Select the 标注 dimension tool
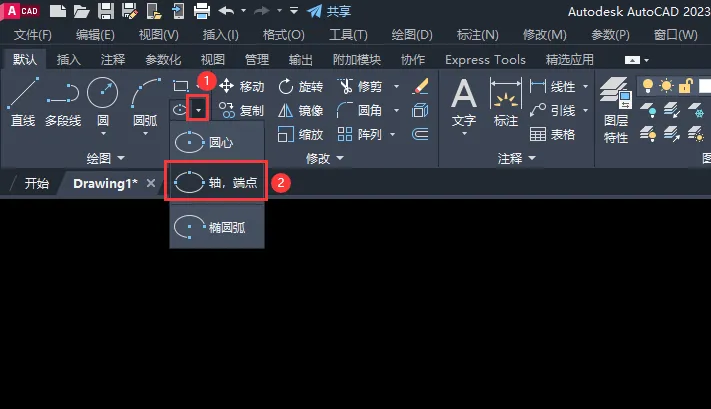Image resolution: width=711 pixels, height=409 pixels. point(506,102)
